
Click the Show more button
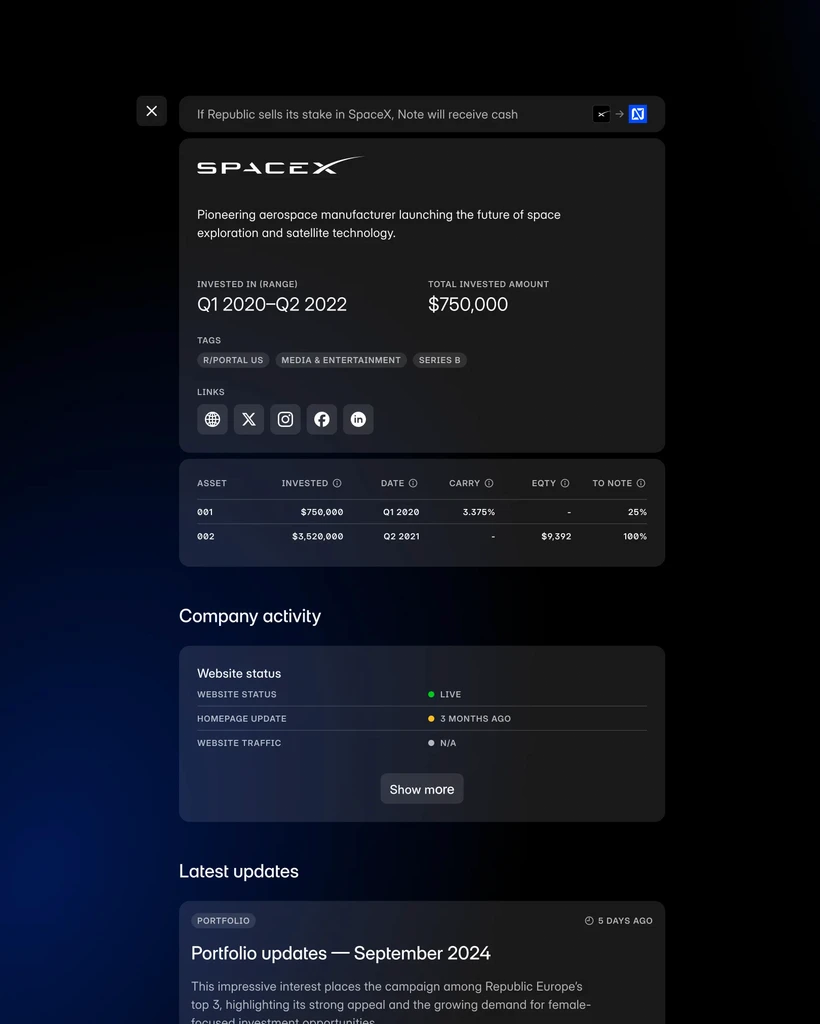(422, 789)
